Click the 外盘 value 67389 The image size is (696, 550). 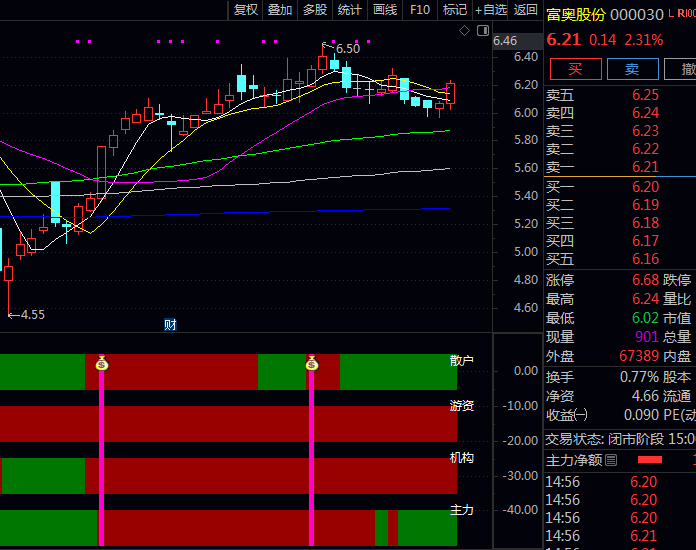[x=639, y=356]
